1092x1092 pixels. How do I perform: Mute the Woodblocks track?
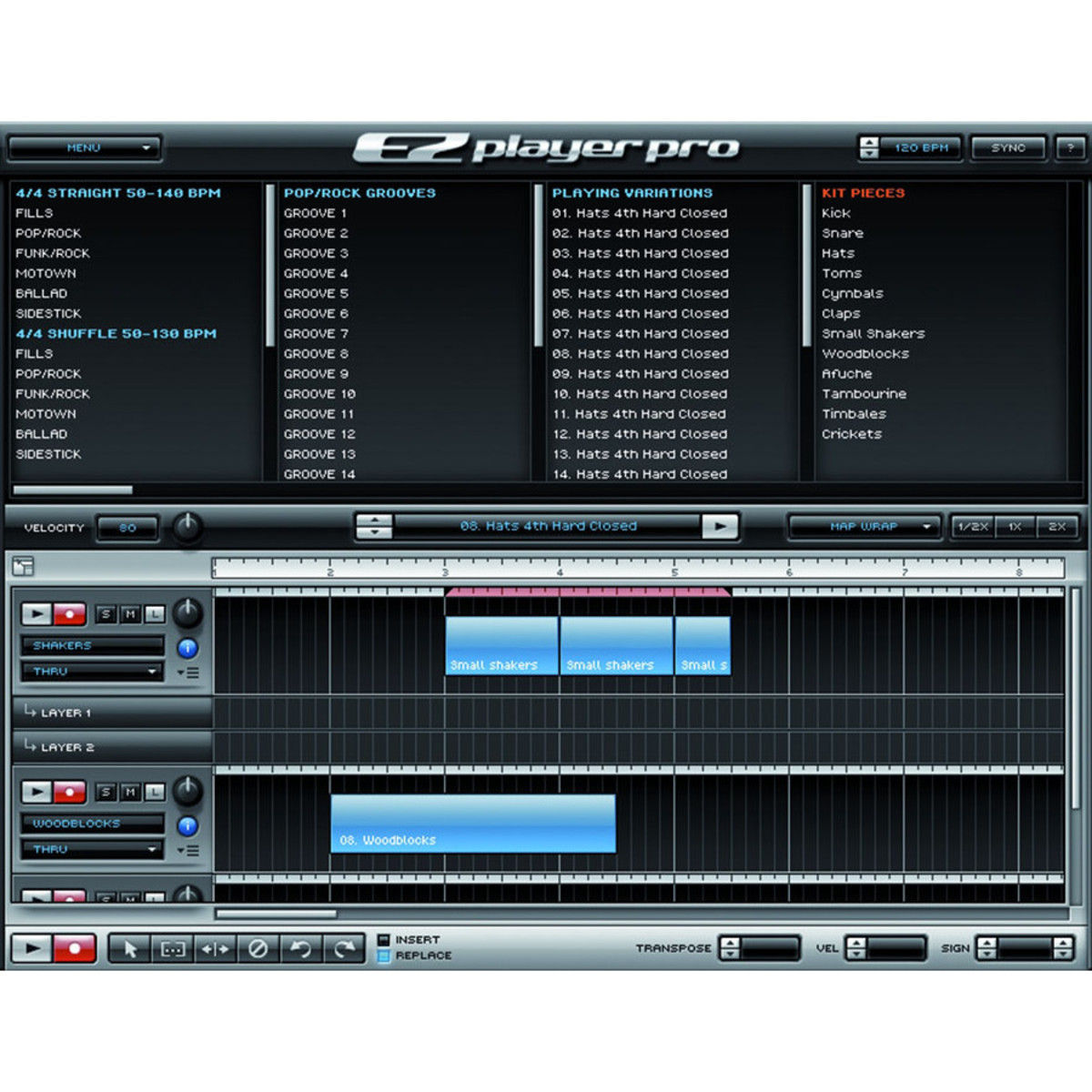tap(130, 793)
